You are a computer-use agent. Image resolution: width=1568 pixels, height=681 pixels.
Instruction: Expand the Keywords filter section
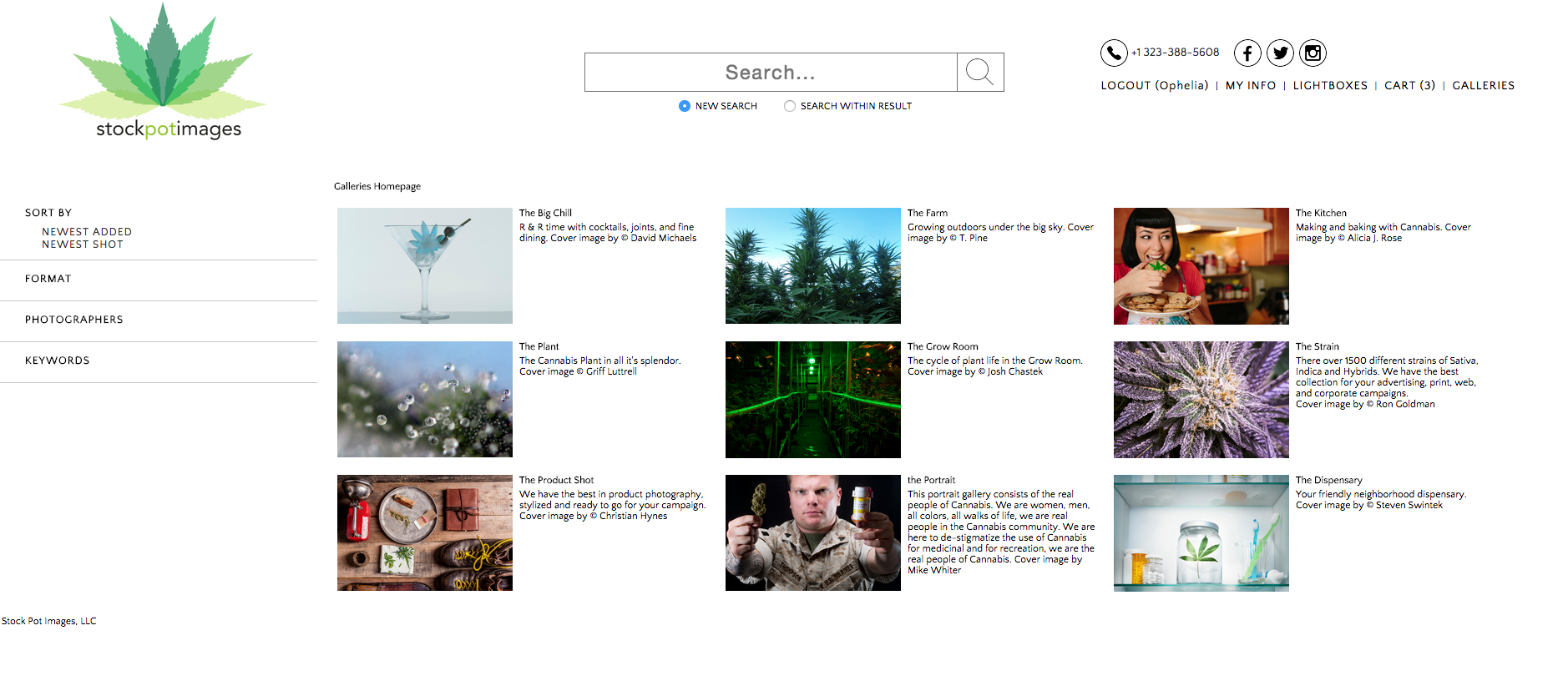click(x=58, y=361)
